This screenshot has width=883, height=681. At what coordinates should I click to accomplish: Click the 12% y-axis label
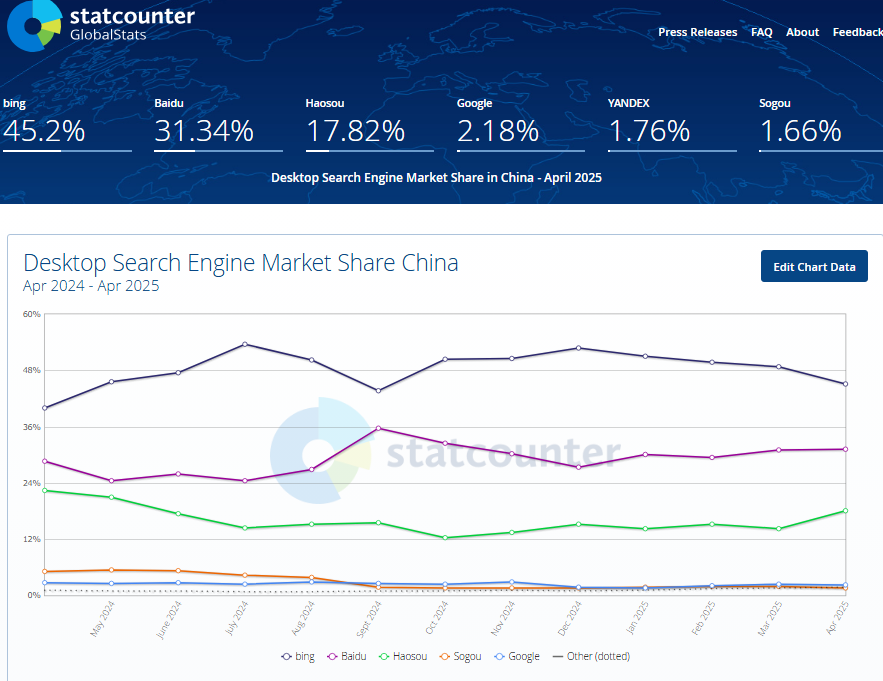click(32, 540)
